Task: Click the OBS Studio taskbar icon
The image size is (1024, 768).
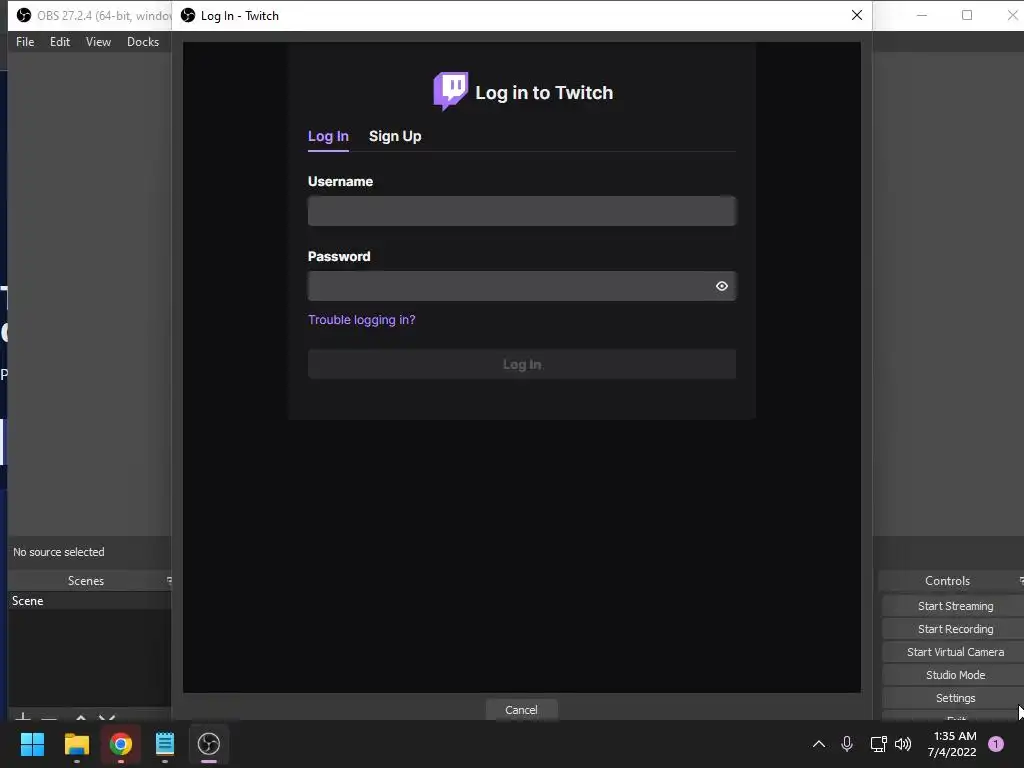Action: (209, 744)
